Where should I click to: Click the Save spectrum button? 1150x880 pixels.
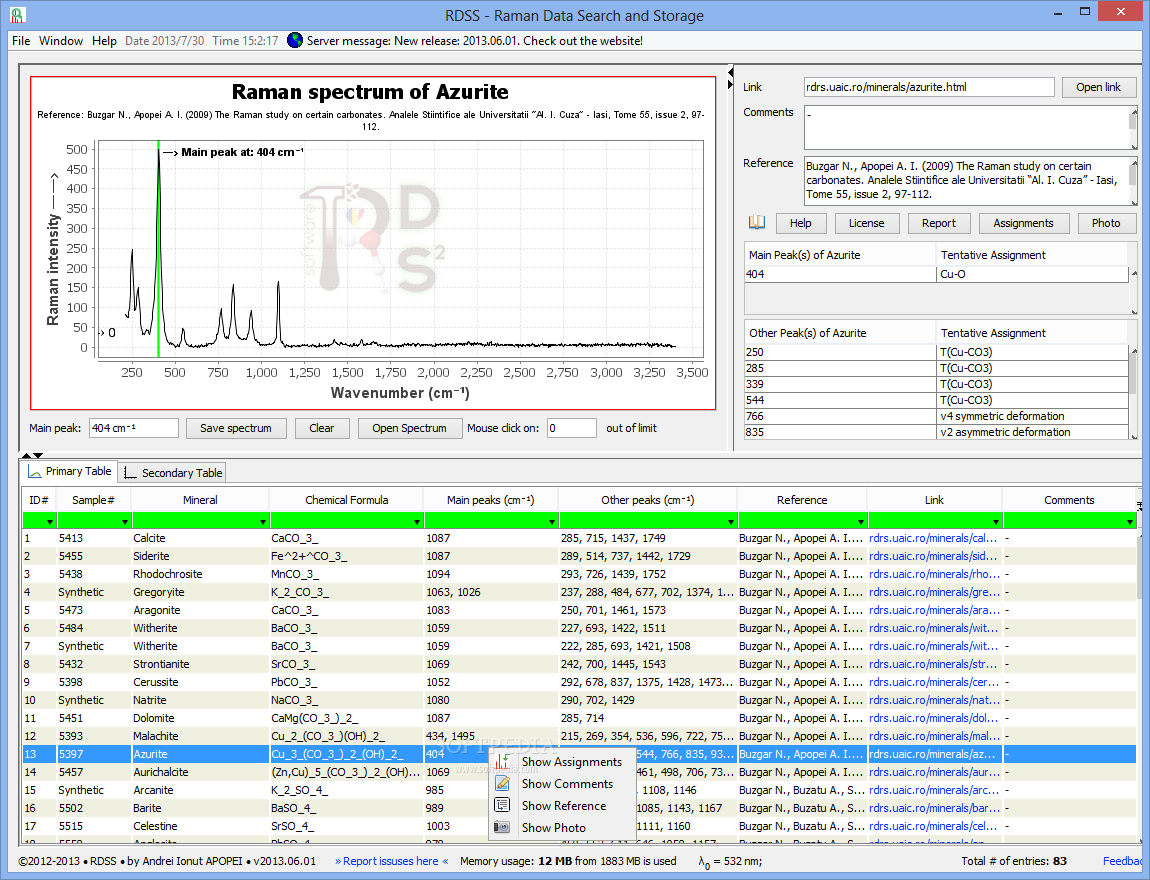click(x=235, y=428)
